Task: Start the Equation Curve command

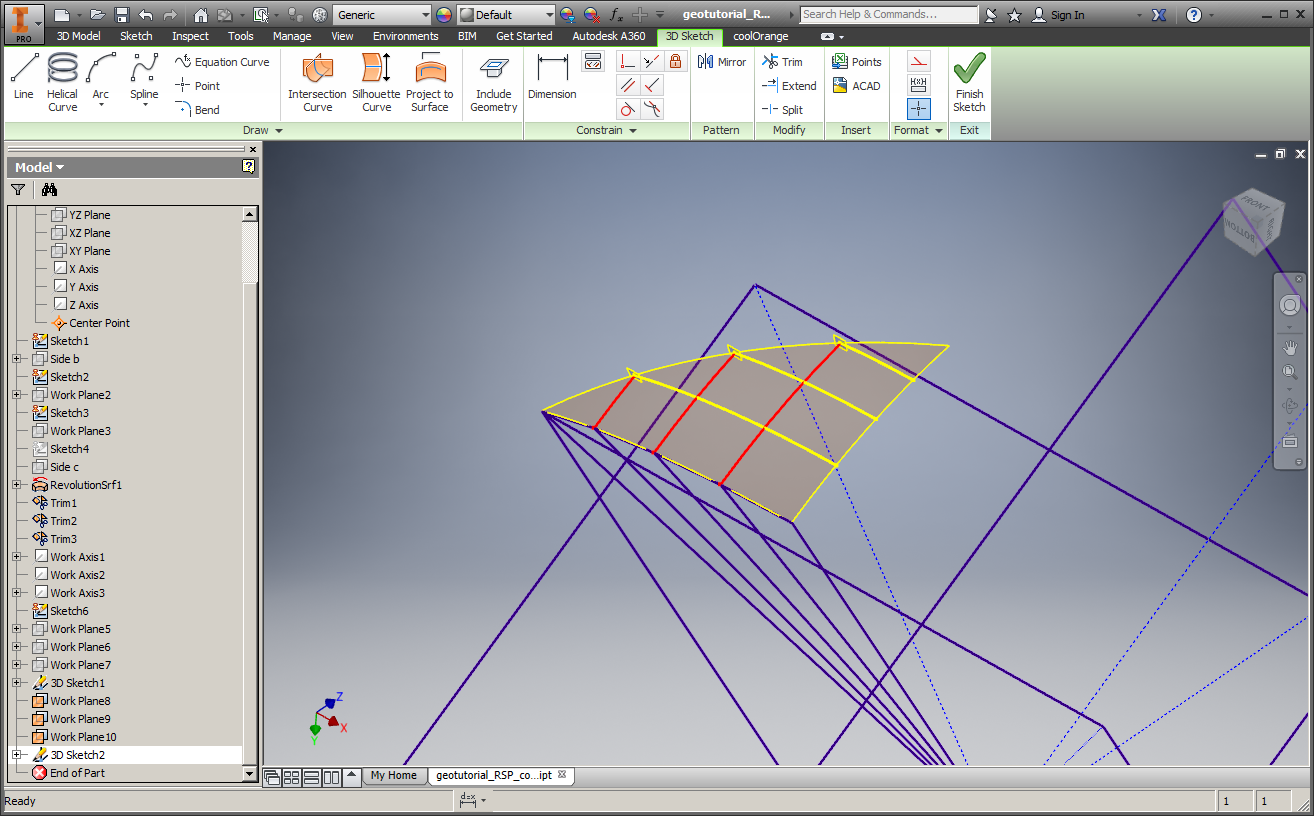Action: (222, 62)
